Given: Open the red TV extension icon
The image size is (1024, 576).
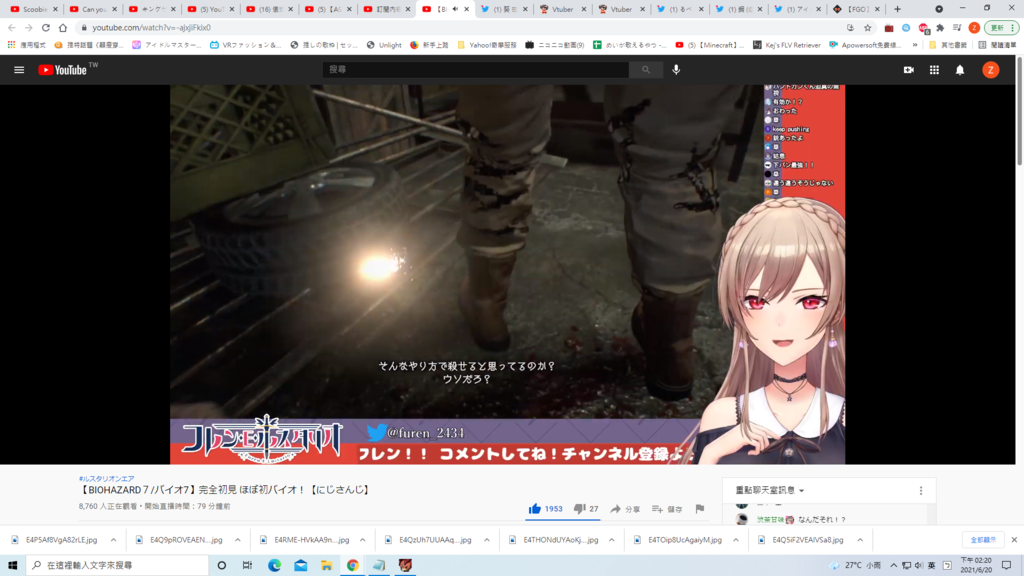Looking at the screenshot, I should point(889,27).
